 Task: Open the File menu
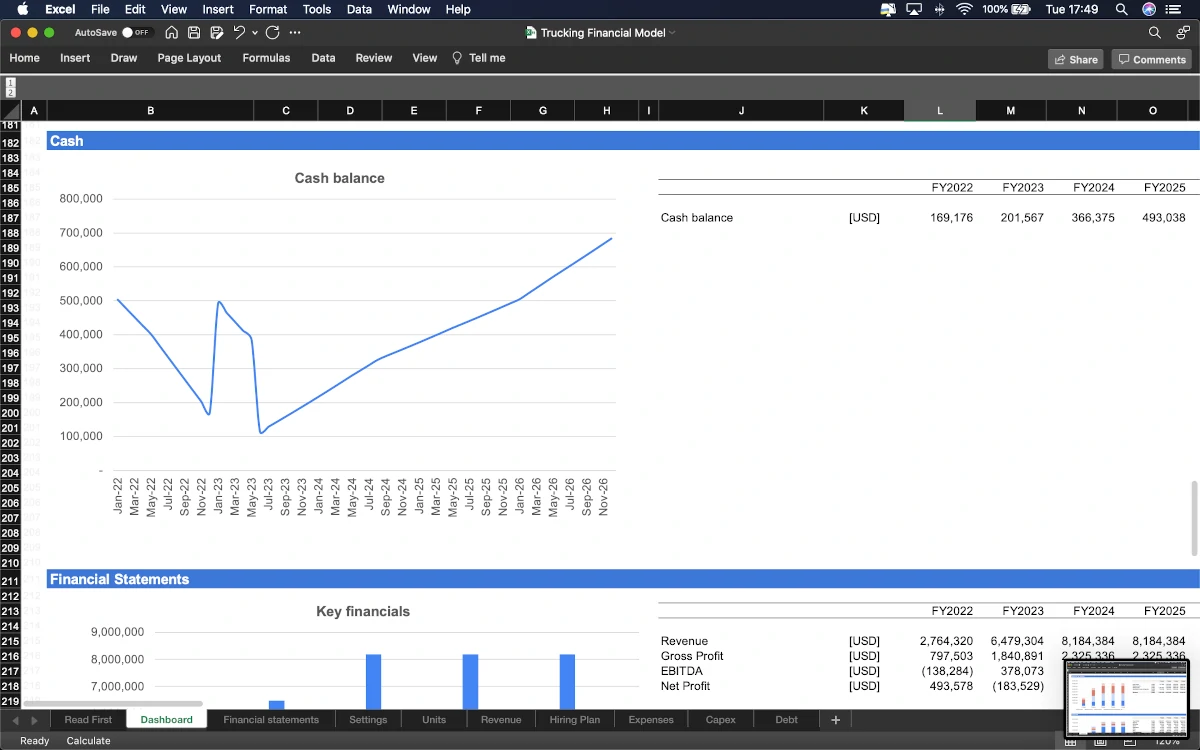coord(100,9)
